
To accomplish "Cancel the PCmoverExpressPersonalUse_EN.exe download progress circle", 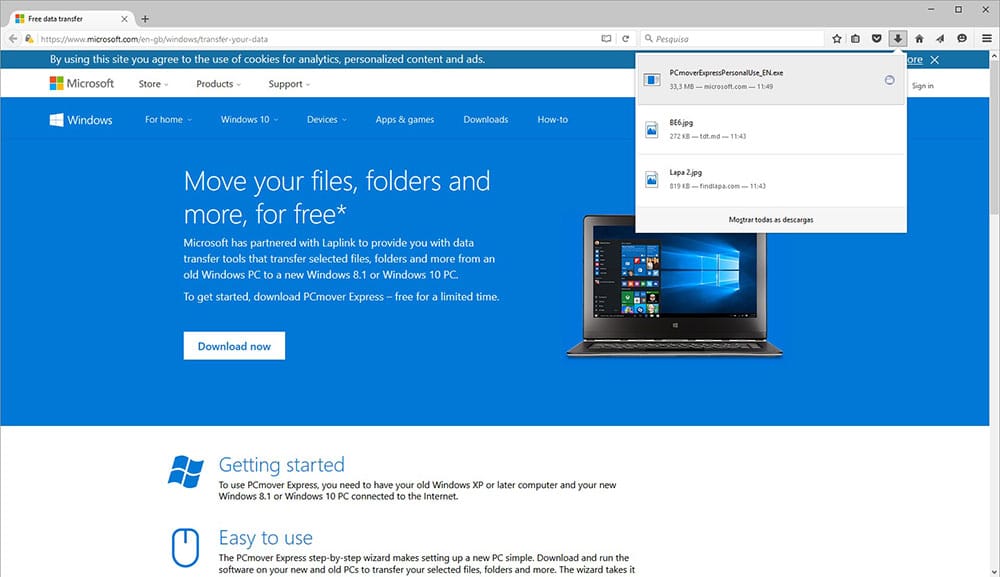I will 890,80.
